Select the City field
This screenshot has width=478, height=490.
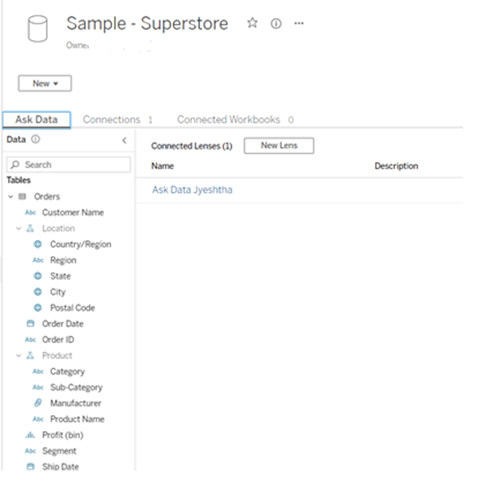[x=58, y=292]
